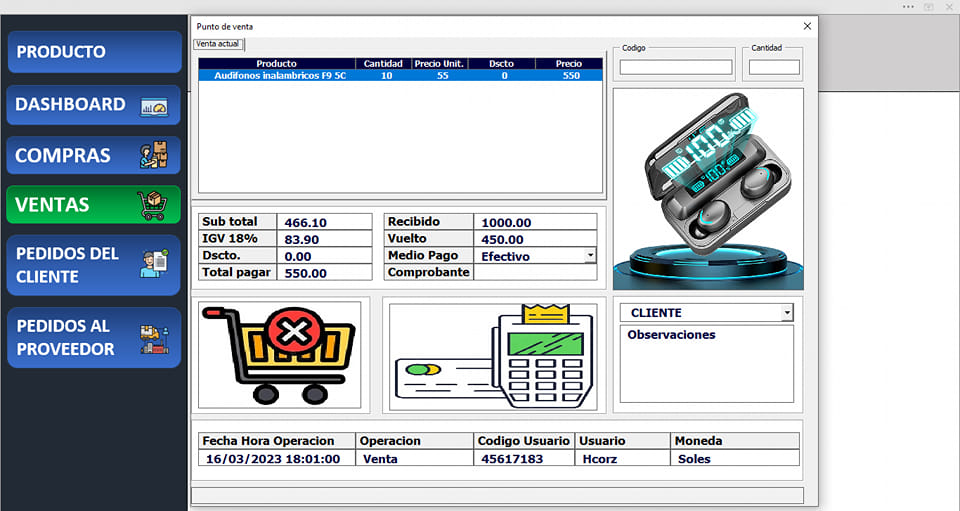960x511 pixels.
Task: Click the row price cell 550
Action: pyautogui.click(x=571, y=76)
